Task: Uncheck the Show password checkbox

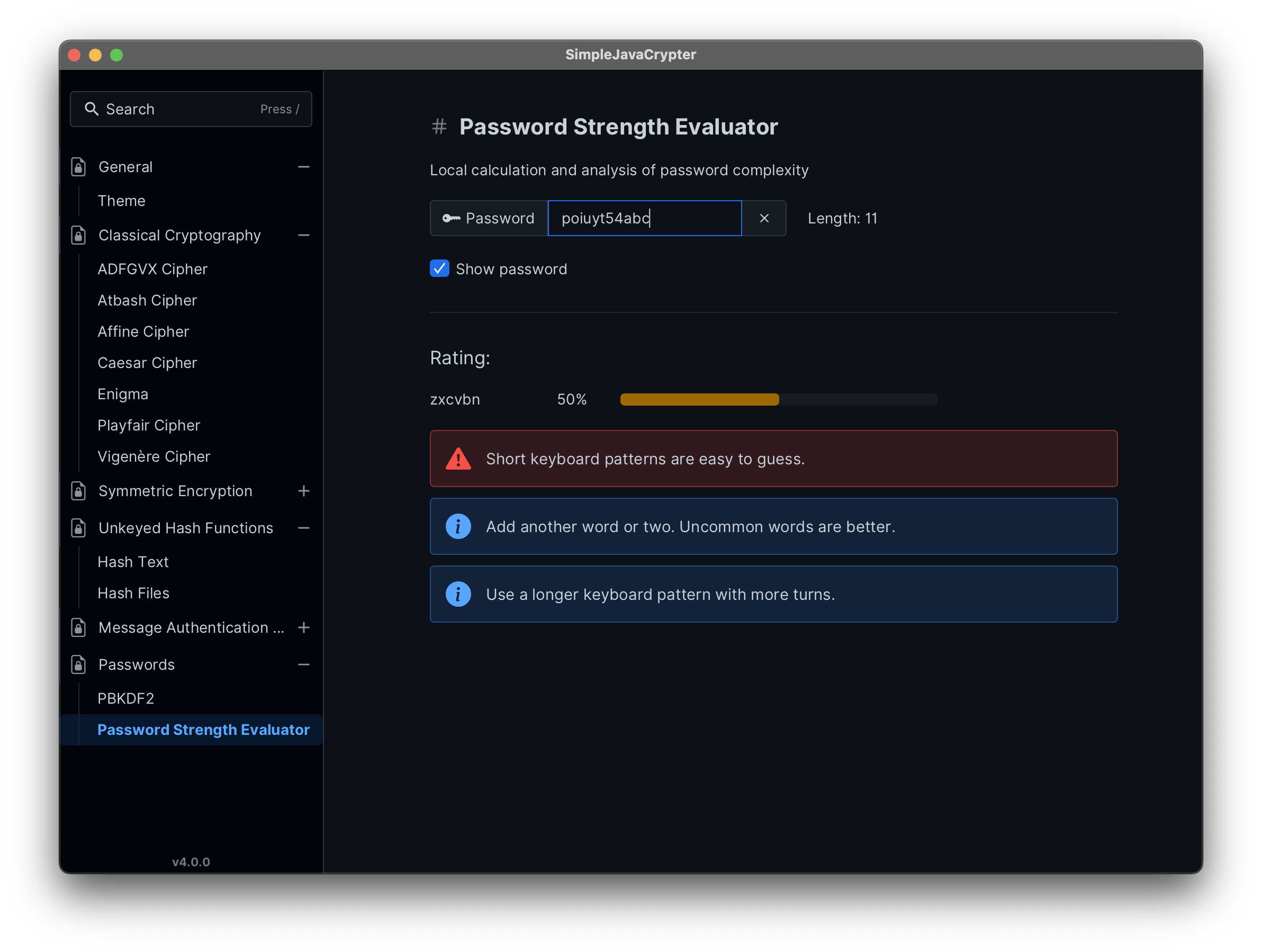Action: coord(439,269)
